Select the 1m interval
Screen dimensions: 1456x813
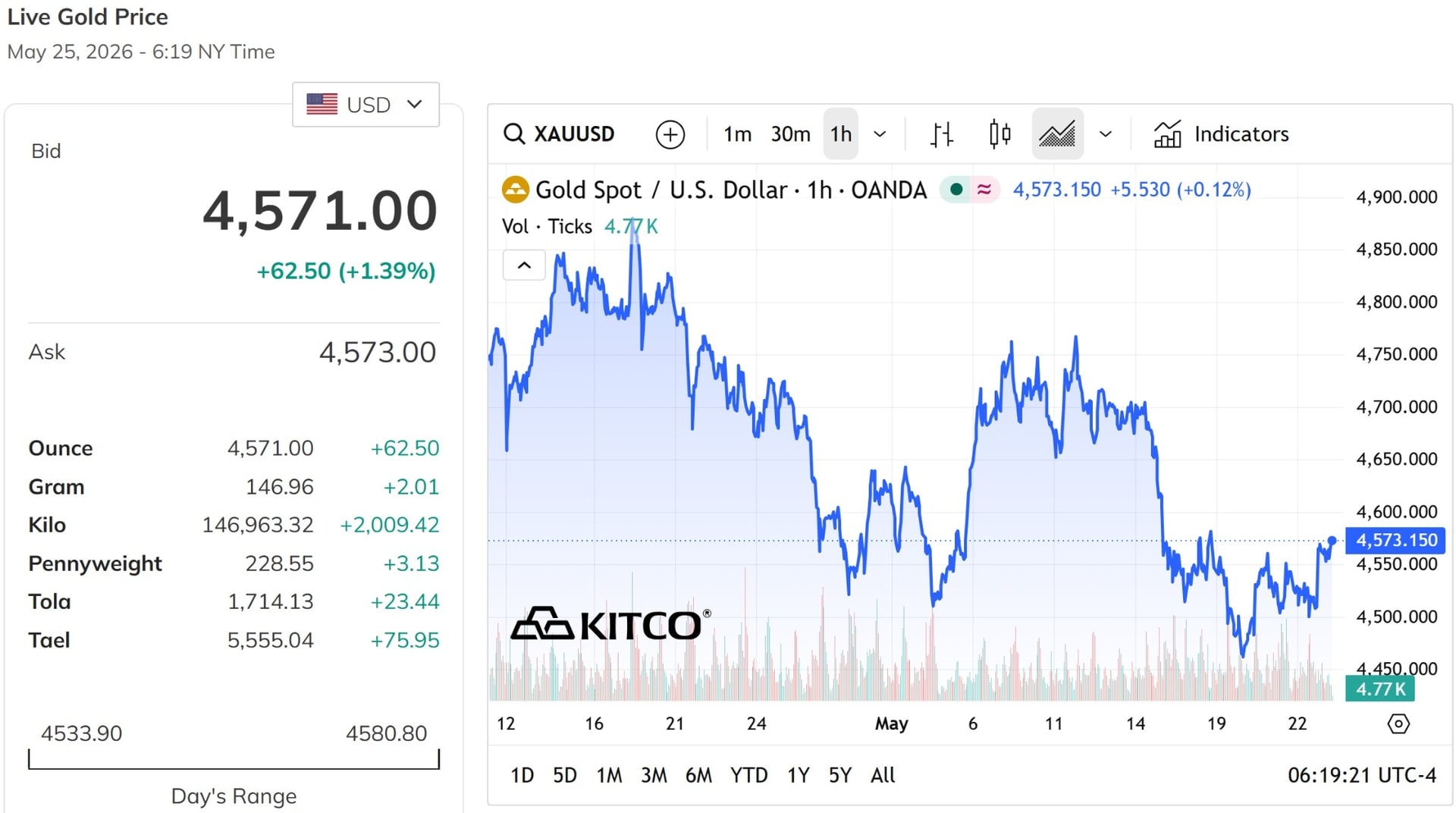pos(737,134)
